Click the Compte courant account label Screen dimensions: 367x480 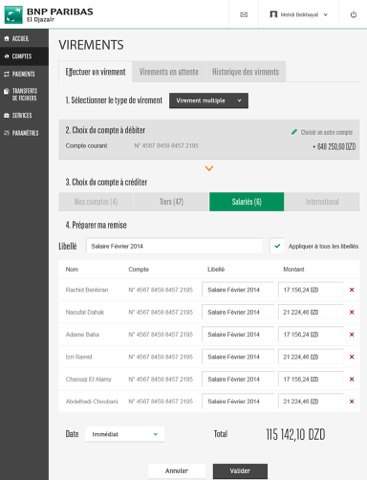point(86,146)
